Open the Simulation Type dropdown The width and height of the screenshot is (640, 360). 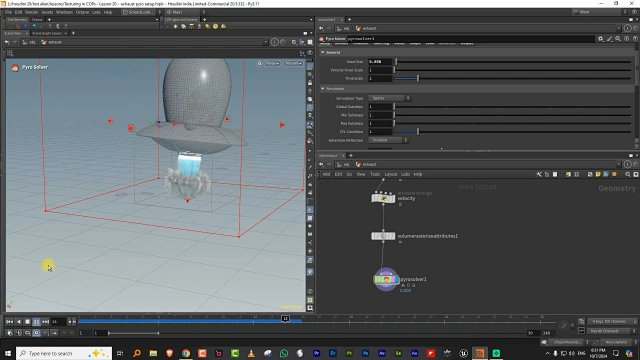389,98
